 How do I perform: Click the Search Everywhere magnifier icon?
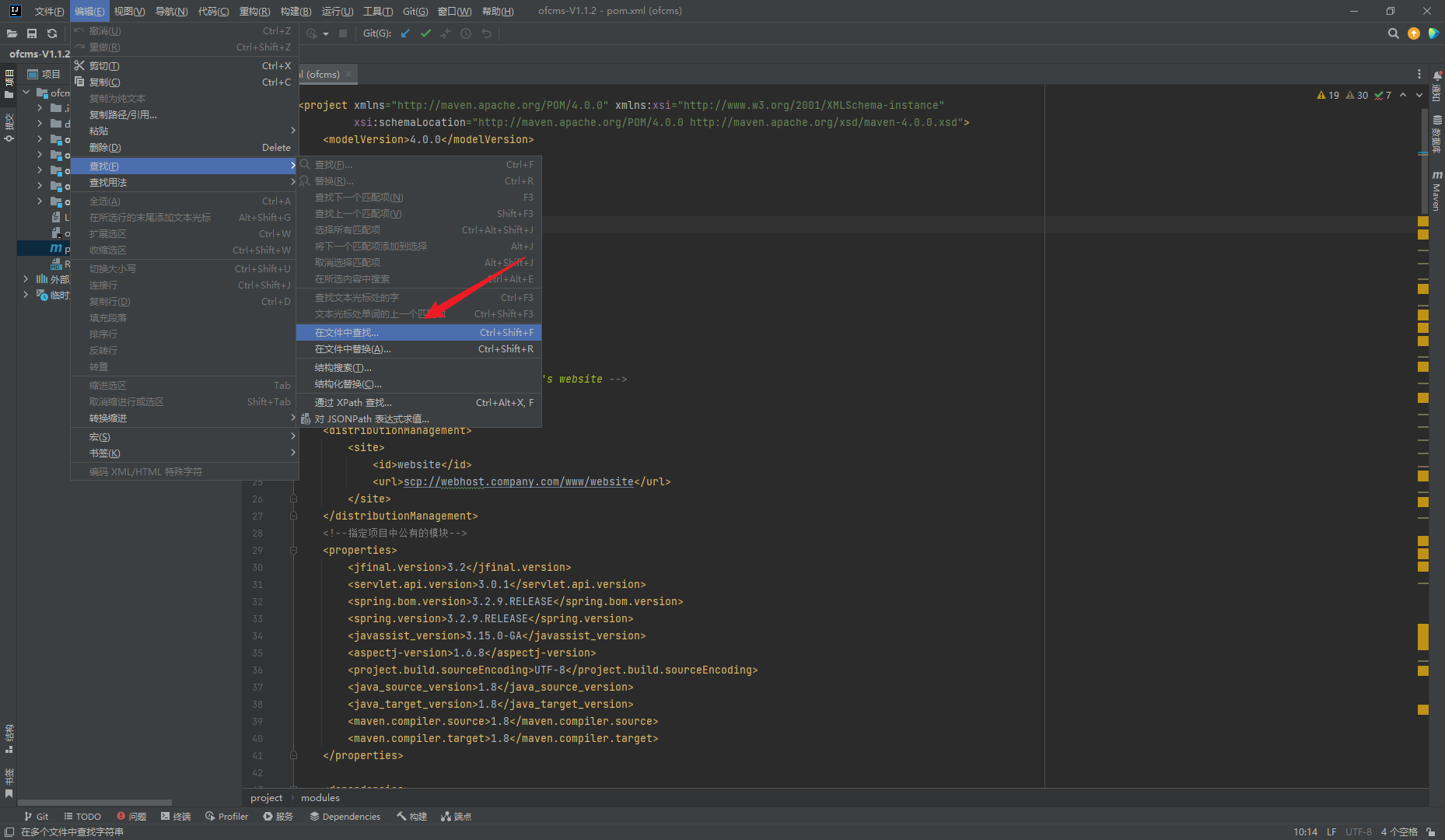1393,33
